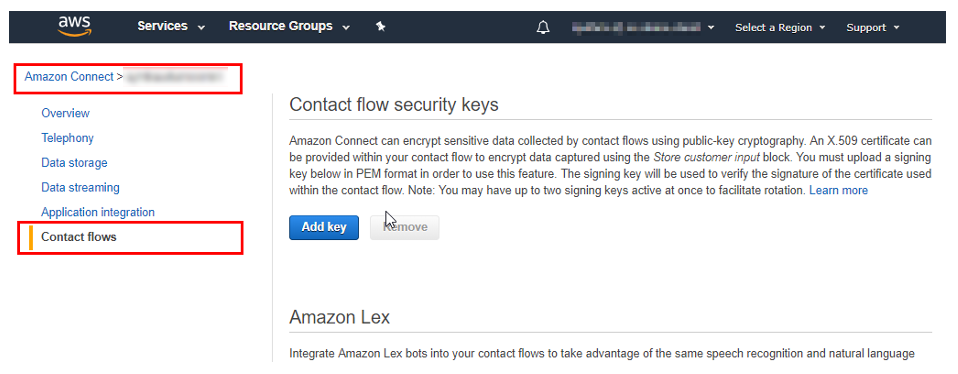The image size is (958, 374).
Task: Select Data streaming in sidebar
Action: [x=80, y=188]
